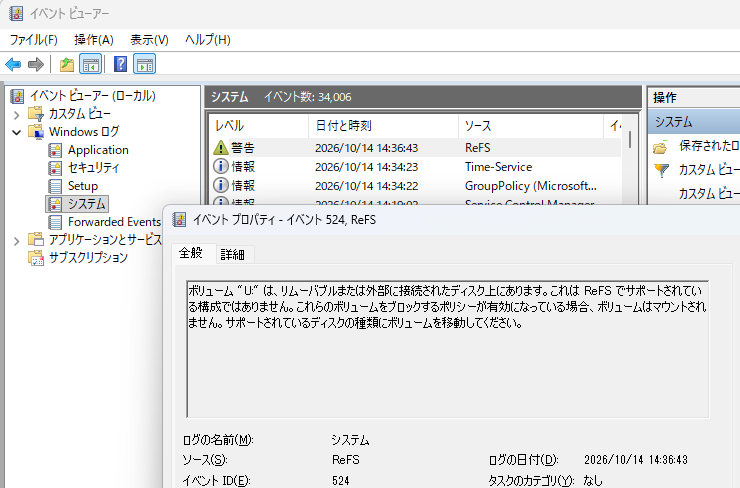Click the Setup log icon
Viewport: 740px width, 488px height.
coord(55,186)
